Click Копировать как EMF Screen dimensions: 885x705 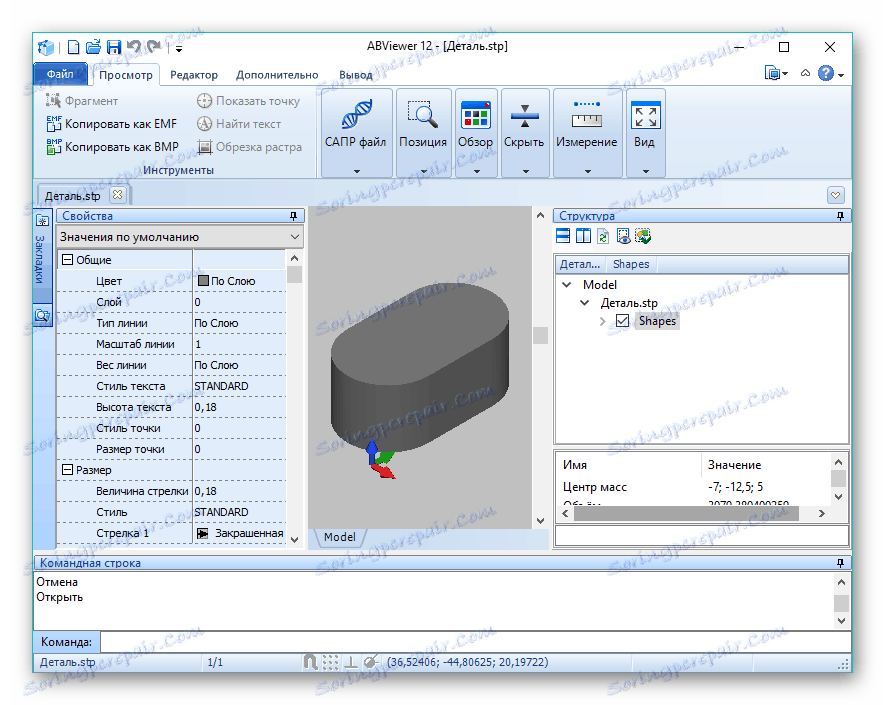(112, 124)
